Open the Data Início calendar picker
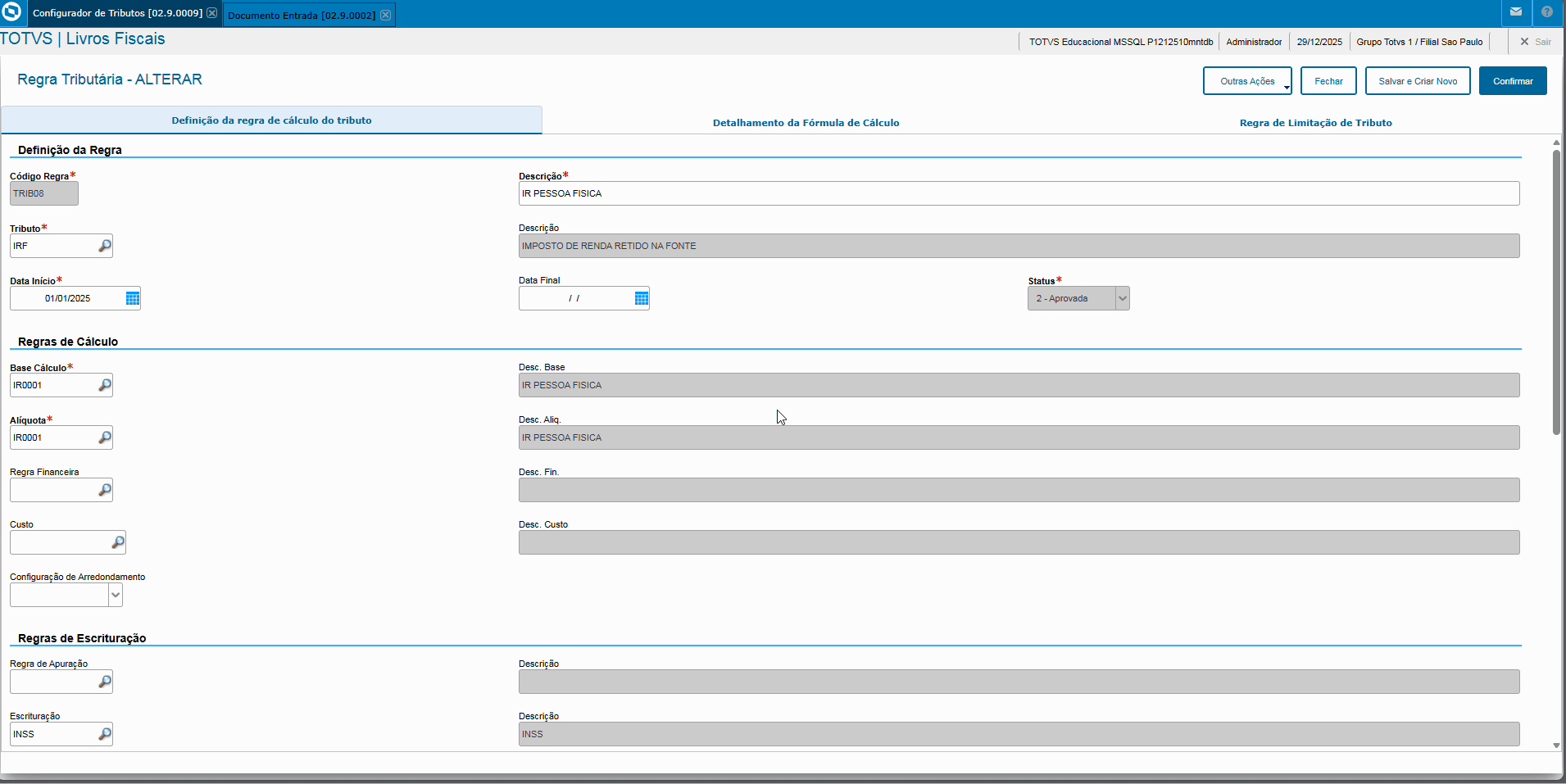1566x784 pixels. (x=133, y=298)
